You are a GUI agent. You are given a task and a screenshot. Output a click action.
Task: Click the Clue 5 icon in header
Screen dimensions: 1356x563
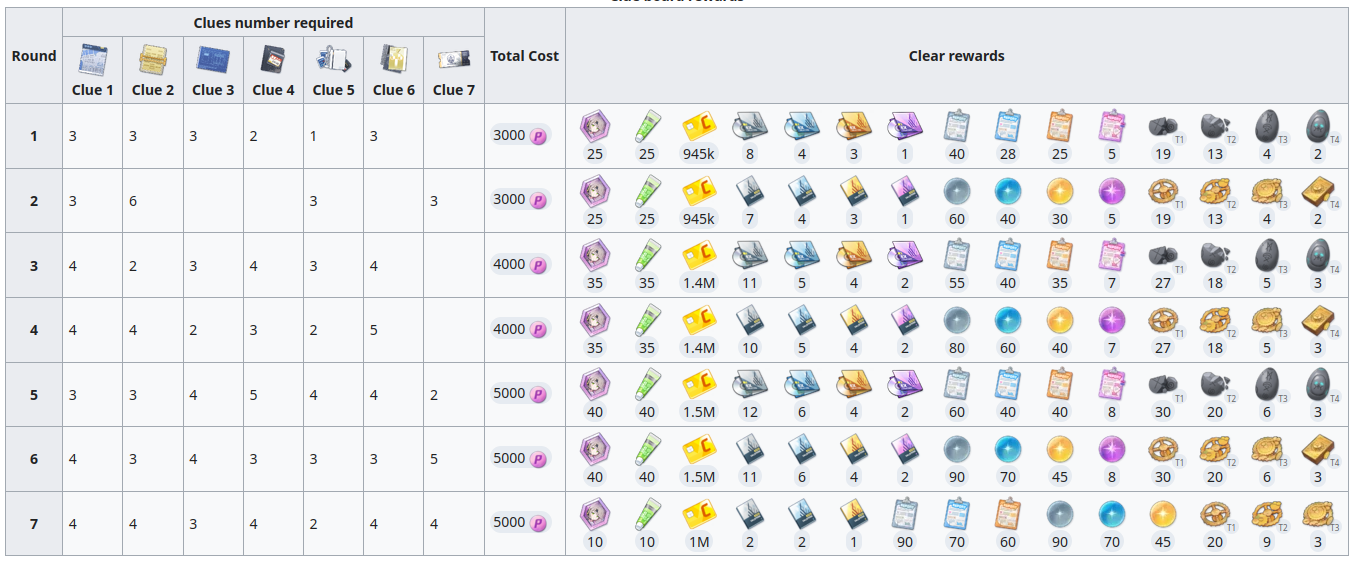[x=333, y=60]
